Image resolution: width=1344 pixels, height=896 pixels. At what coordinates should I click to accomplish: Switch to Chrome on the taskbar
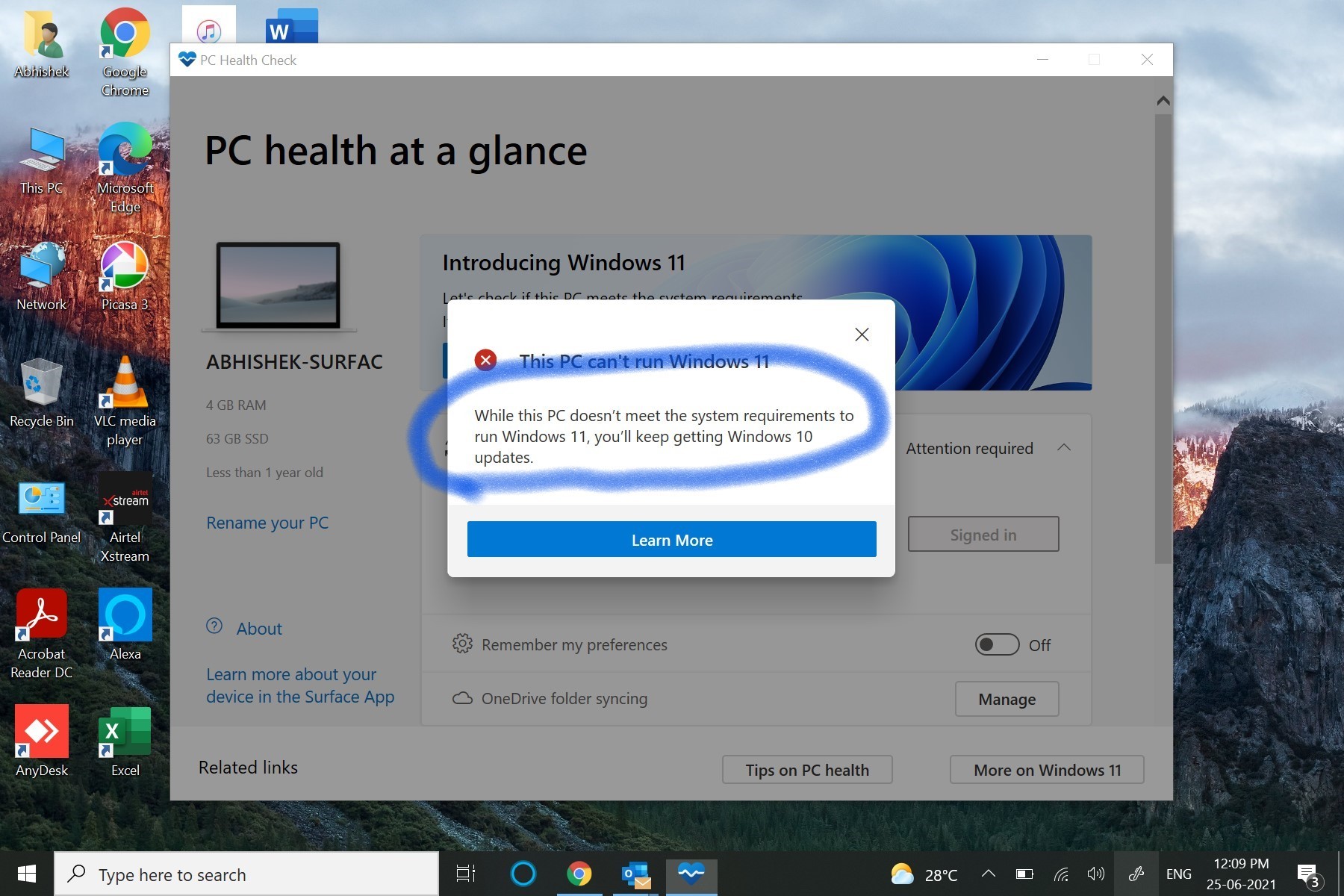point(579,874)
